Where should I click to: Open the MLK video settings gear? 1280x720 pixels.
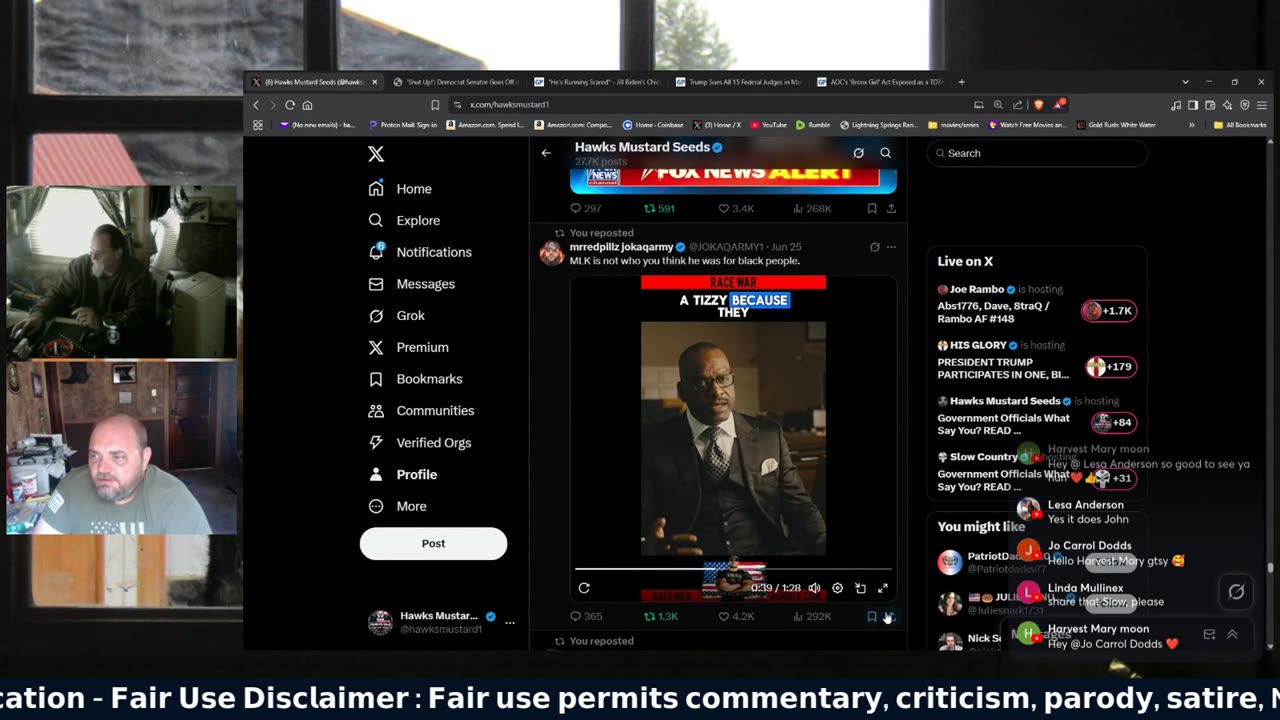(x=837, y=588)
